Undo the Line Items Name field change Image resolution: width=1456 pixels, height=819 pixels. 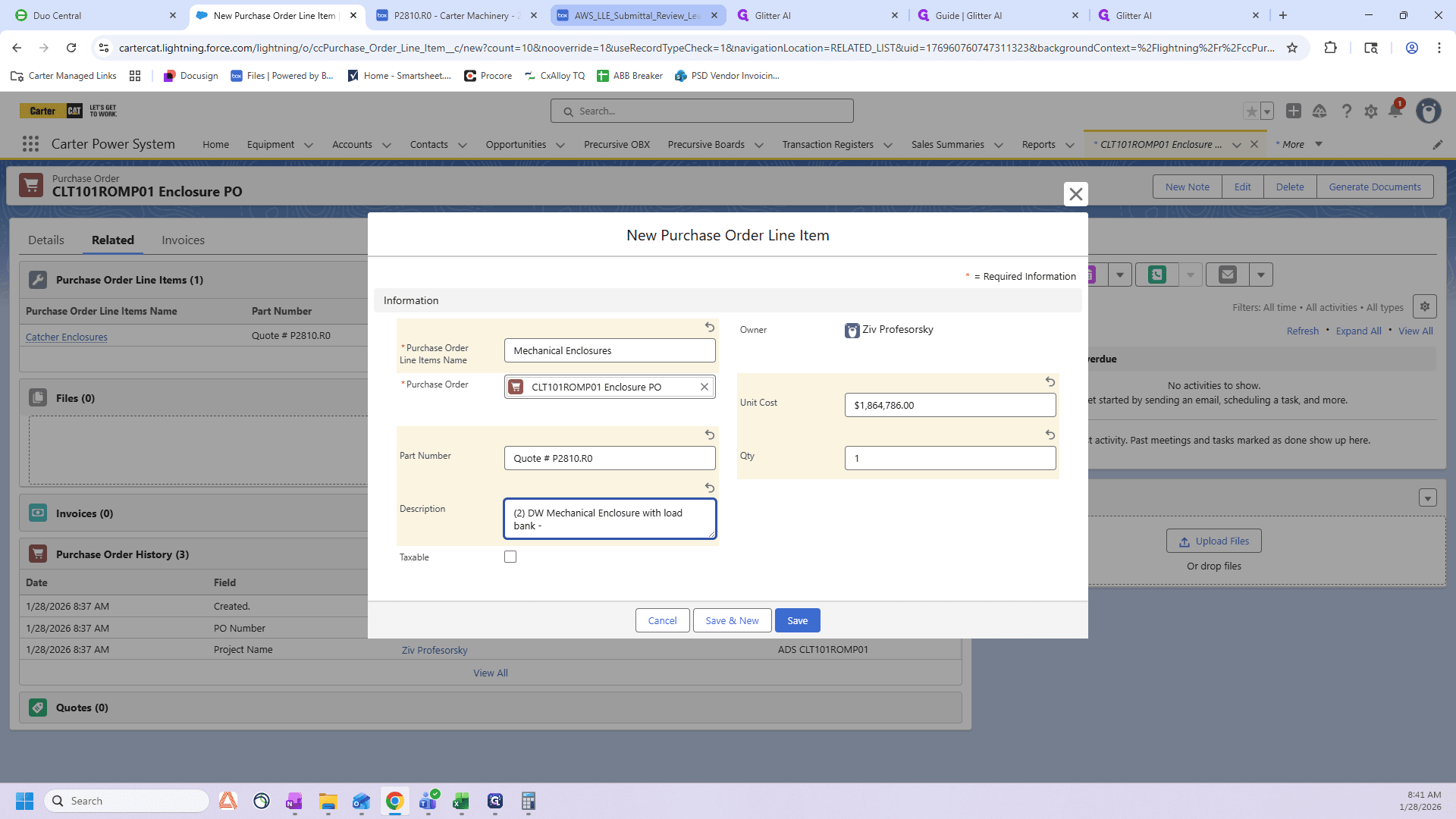710,327
